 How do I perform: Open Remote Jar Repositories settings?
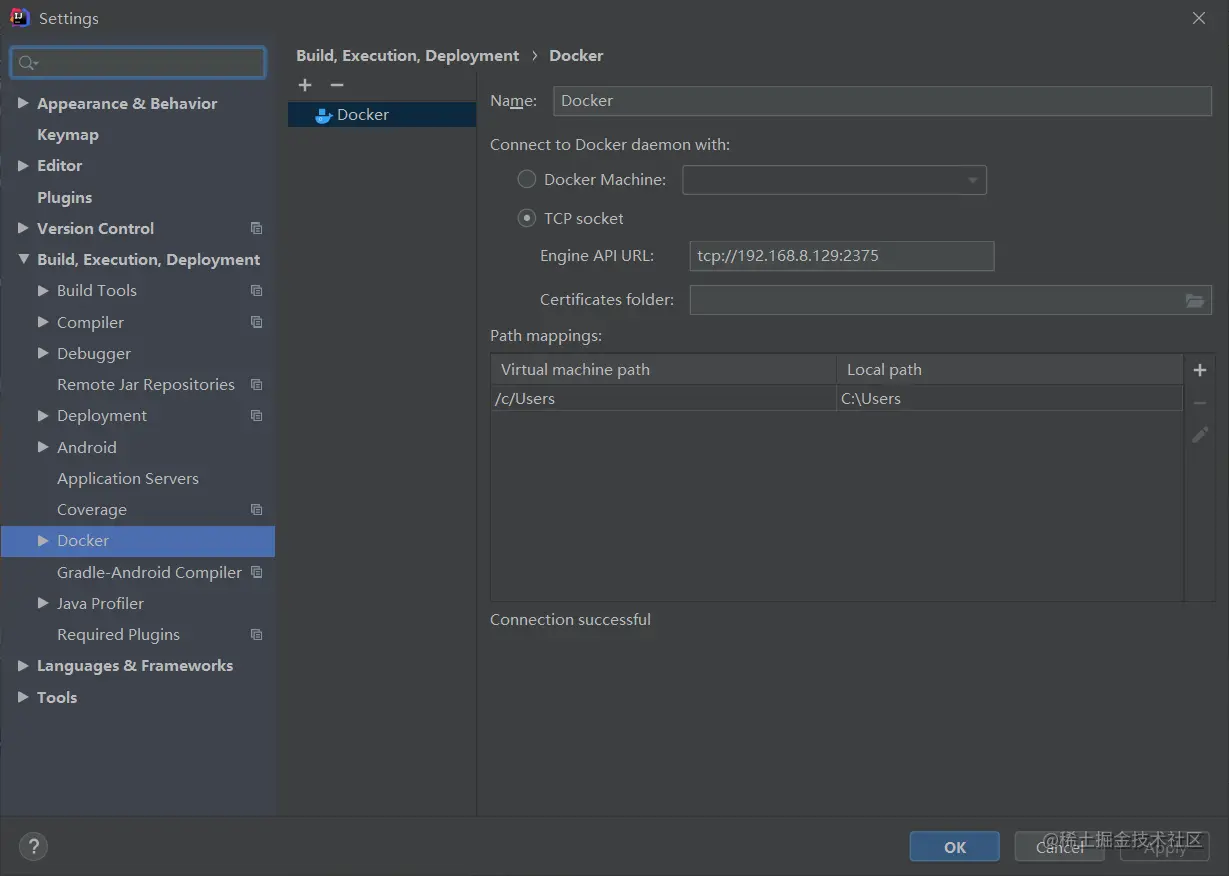tap(146, 385)
